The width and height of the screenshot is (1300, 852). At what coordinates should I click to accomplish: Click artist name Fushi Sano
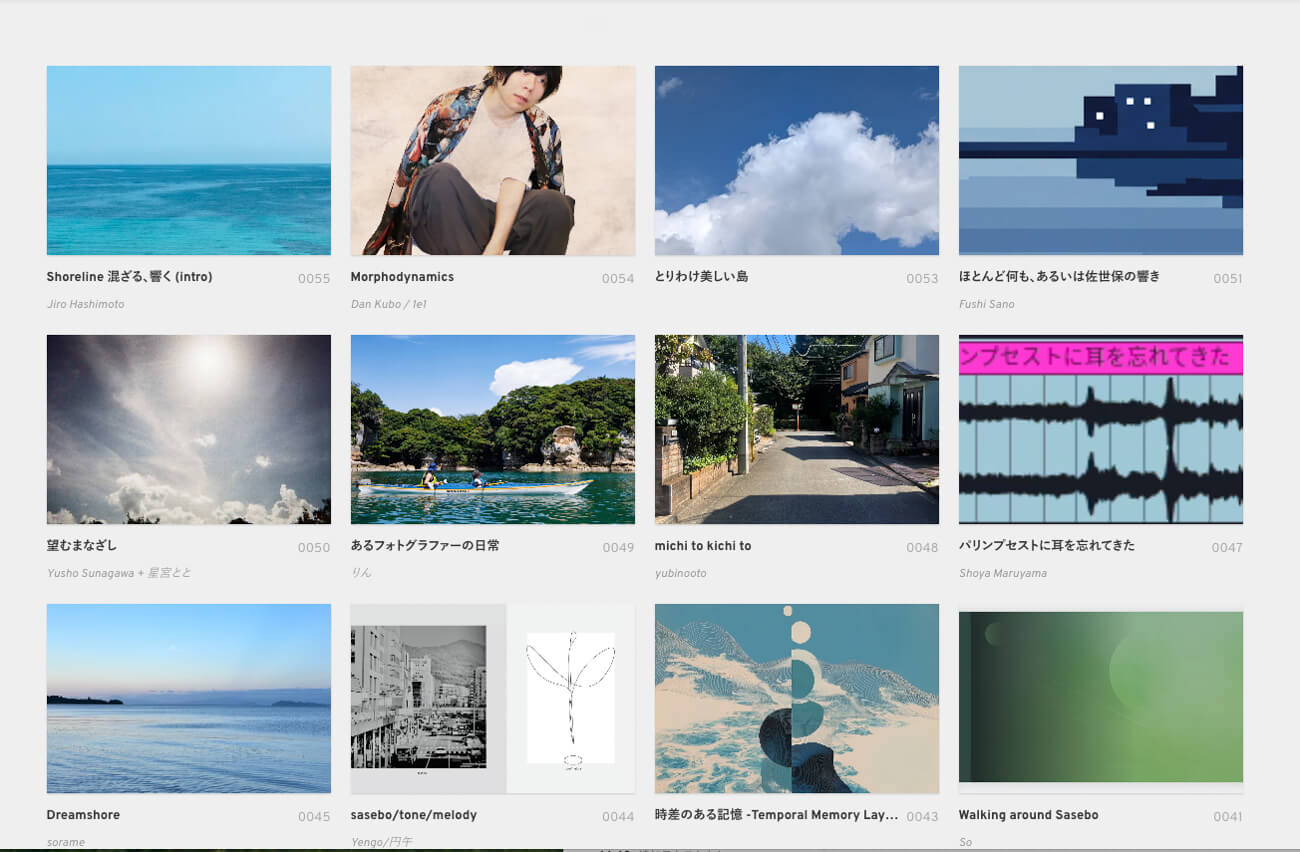point(986,304)
